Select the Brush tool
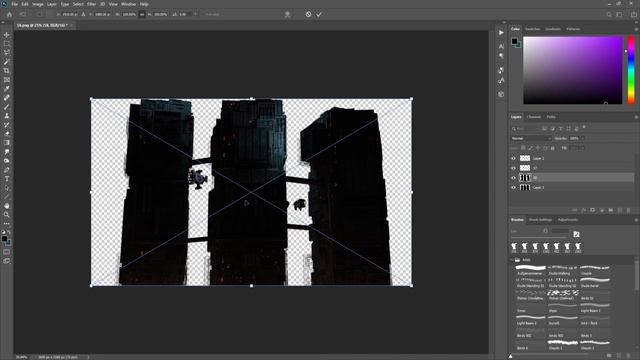The image size is (640, 360). pos(7,107)
